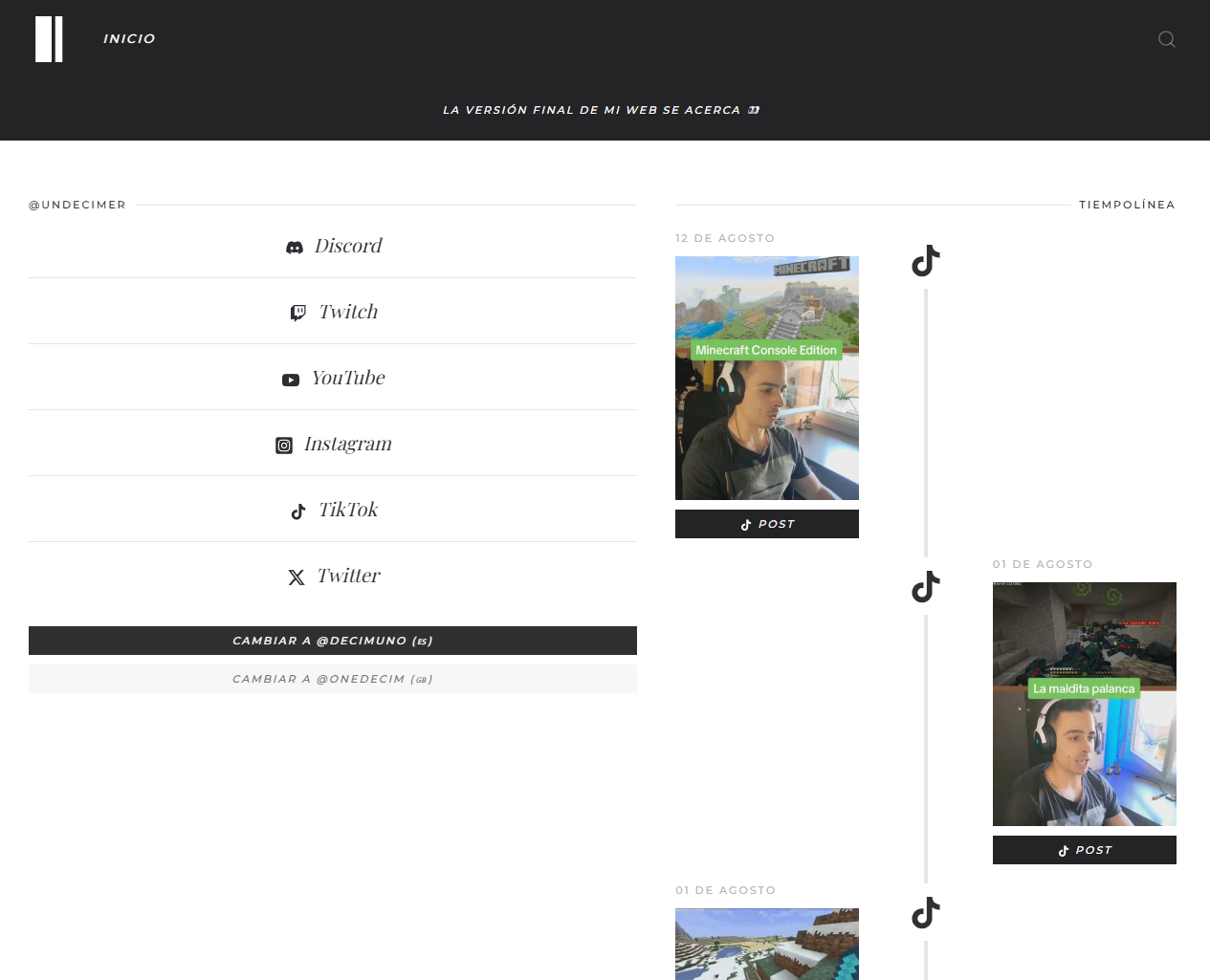Open the TikTok profile link
The height and width of the screenshot is (980, 1210).
tap(348, 510)
